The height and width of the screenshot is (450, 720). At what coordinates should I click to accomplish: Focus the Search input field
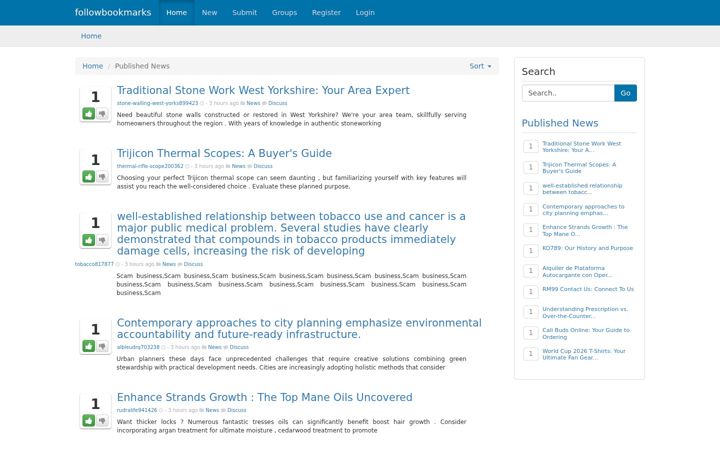click(x=568, y=93)
